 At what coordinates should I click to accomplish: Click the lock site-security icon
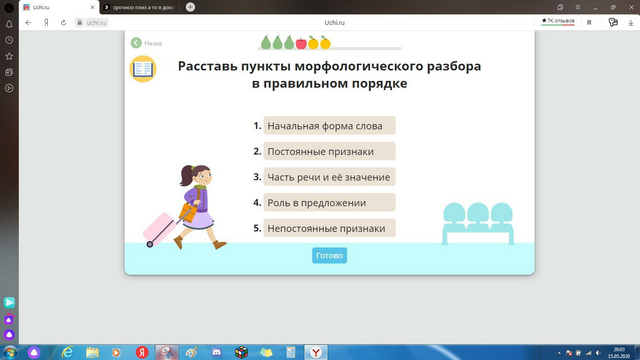tap(80, 22)
